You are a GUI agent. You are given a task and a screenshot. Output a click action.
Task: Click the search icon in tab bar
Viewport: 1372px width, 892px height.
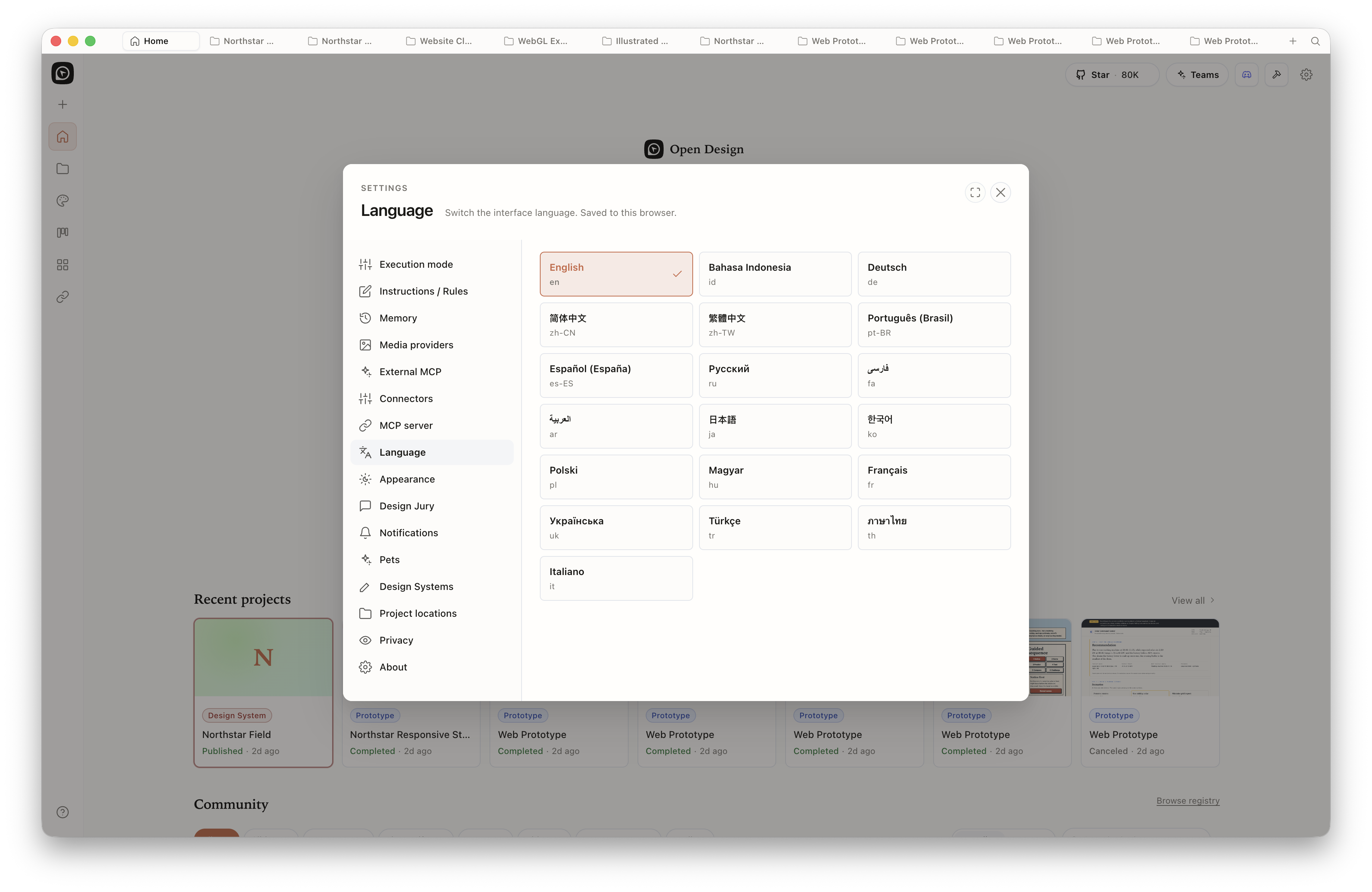click(x=1315, y=41)
